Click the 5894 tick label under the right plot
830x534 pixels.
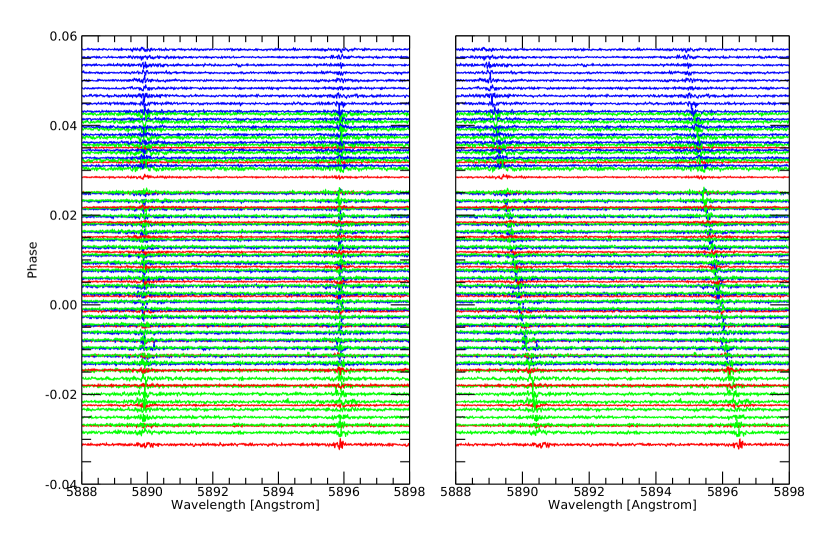pyautogui.click(x=656, y=492)
